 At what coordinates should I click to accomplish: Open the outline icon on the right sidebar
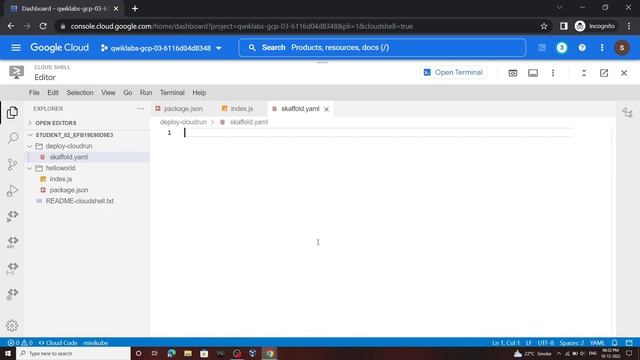click(x=628, y=112)
